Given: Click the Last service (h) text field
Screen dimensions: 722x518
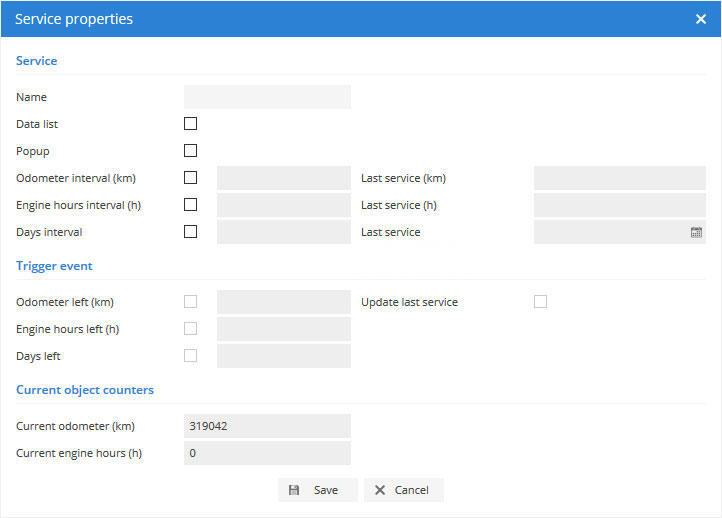Looking at the screenshot, I should coord(619,205).
